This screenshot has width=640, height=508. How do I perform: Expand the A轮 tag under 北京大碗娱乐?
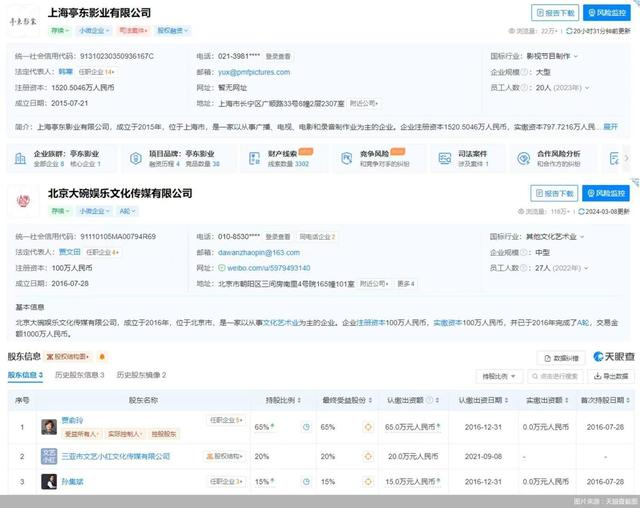pos(127,211)
